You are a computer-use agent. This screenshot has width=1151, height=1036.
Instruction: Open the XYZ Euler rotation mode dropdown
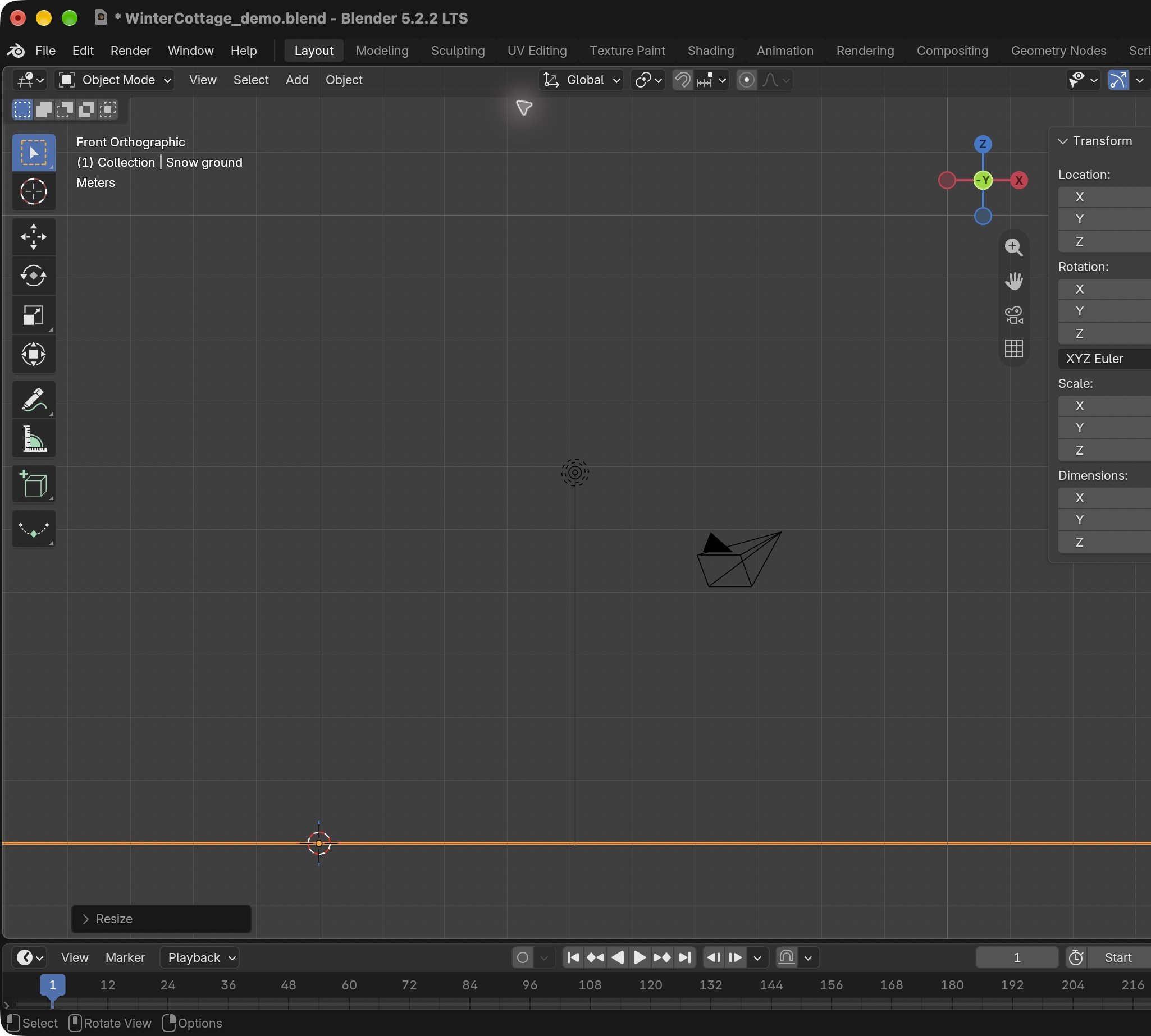pyautogui.click(x=1104, y=359)
